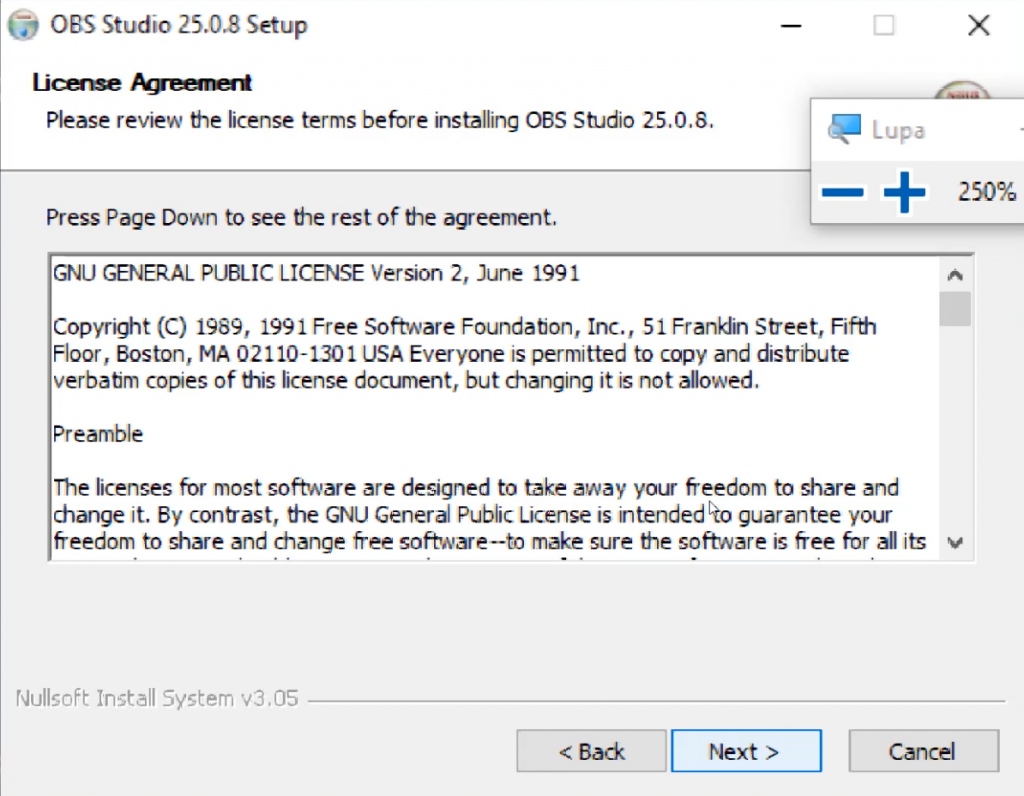Go back with the < Back button

591,752
